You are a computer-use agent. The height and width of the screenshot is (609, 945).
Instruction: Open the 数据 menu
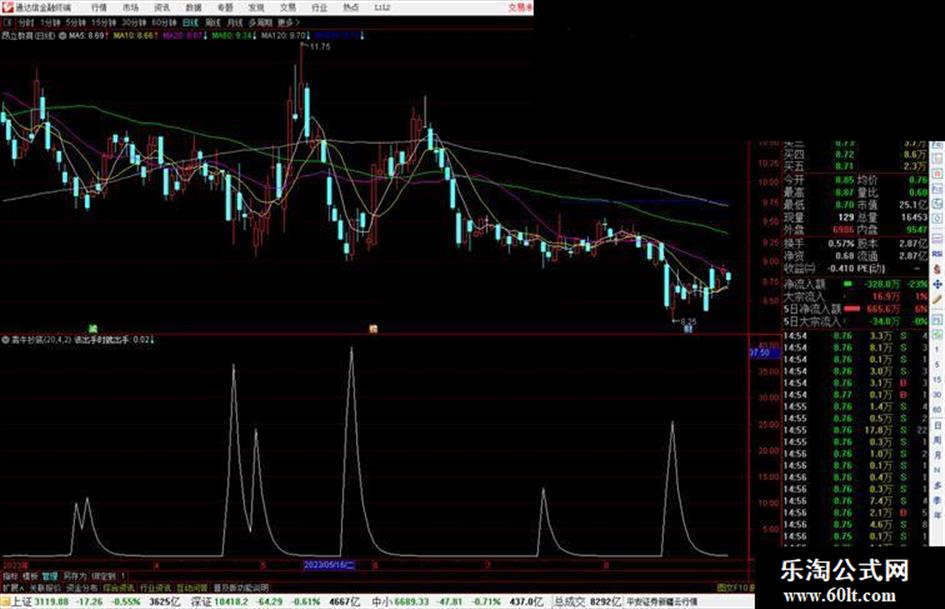point(193,8)
